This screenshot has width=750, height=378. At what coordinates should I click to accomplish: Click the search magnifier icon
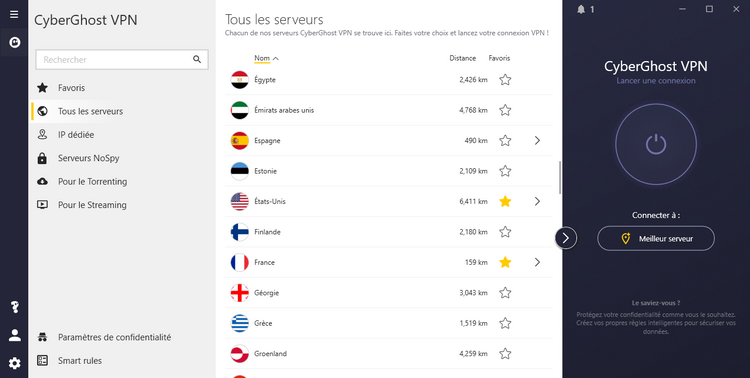(x=197, y=59)
